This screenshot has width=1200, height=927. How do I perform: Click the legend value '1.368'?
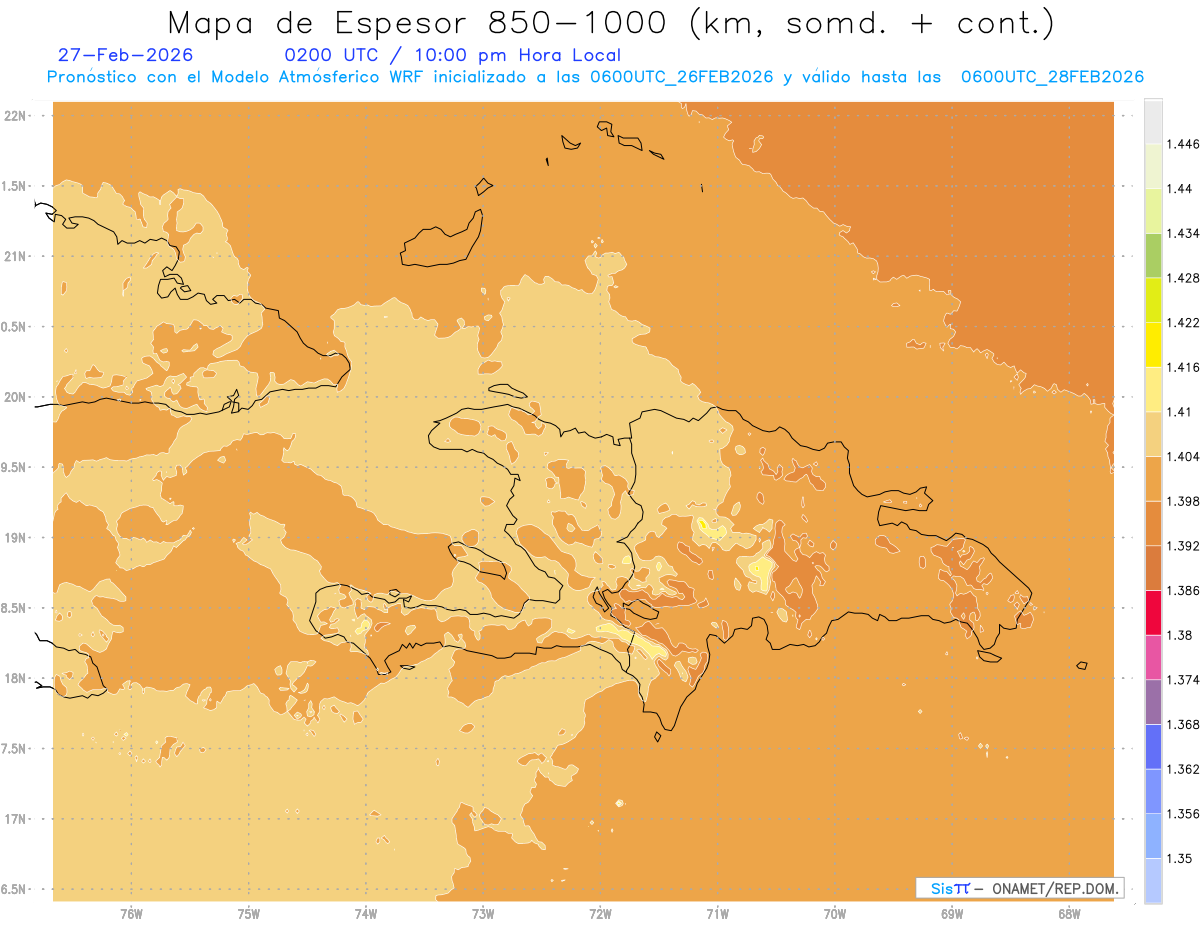(1182, 724)
